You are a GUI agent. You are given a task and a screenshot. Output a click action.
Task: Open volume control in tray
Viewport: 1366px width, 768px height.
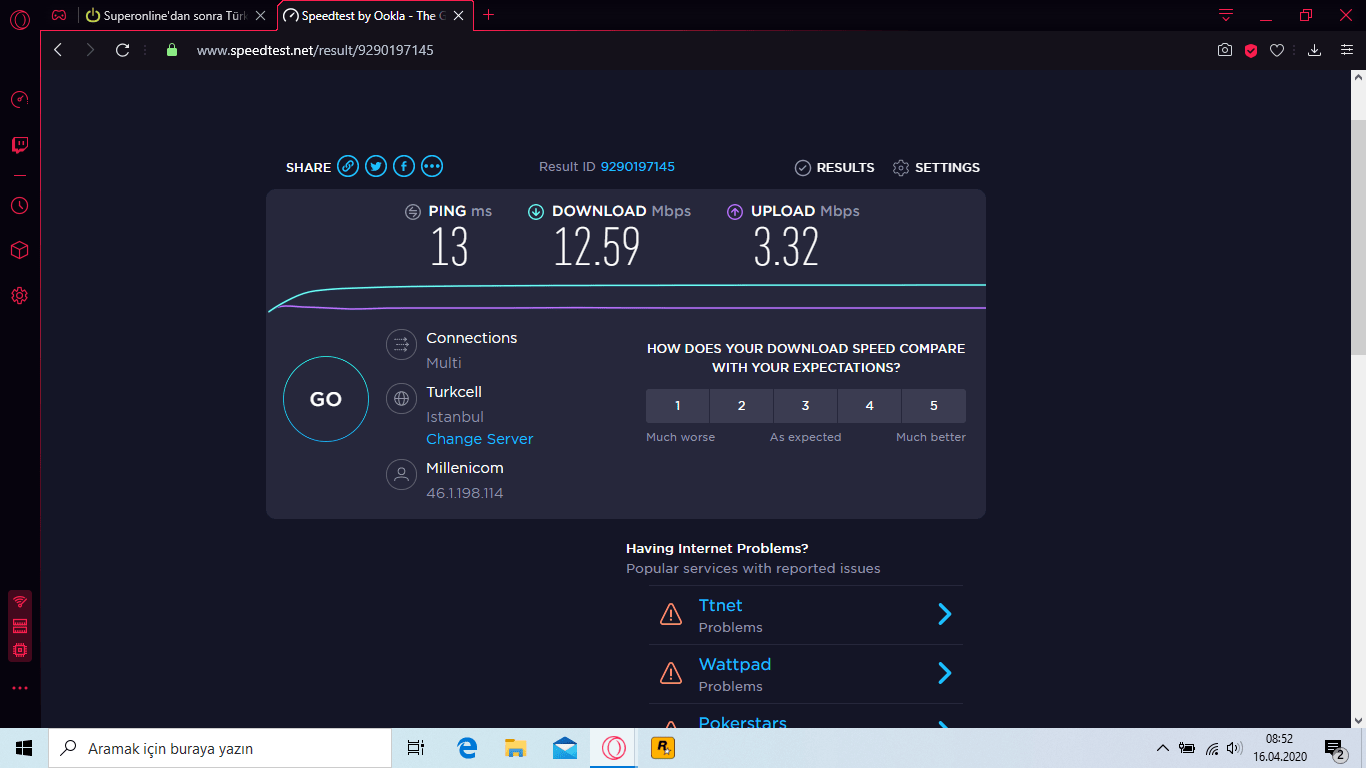[1235, 748]
